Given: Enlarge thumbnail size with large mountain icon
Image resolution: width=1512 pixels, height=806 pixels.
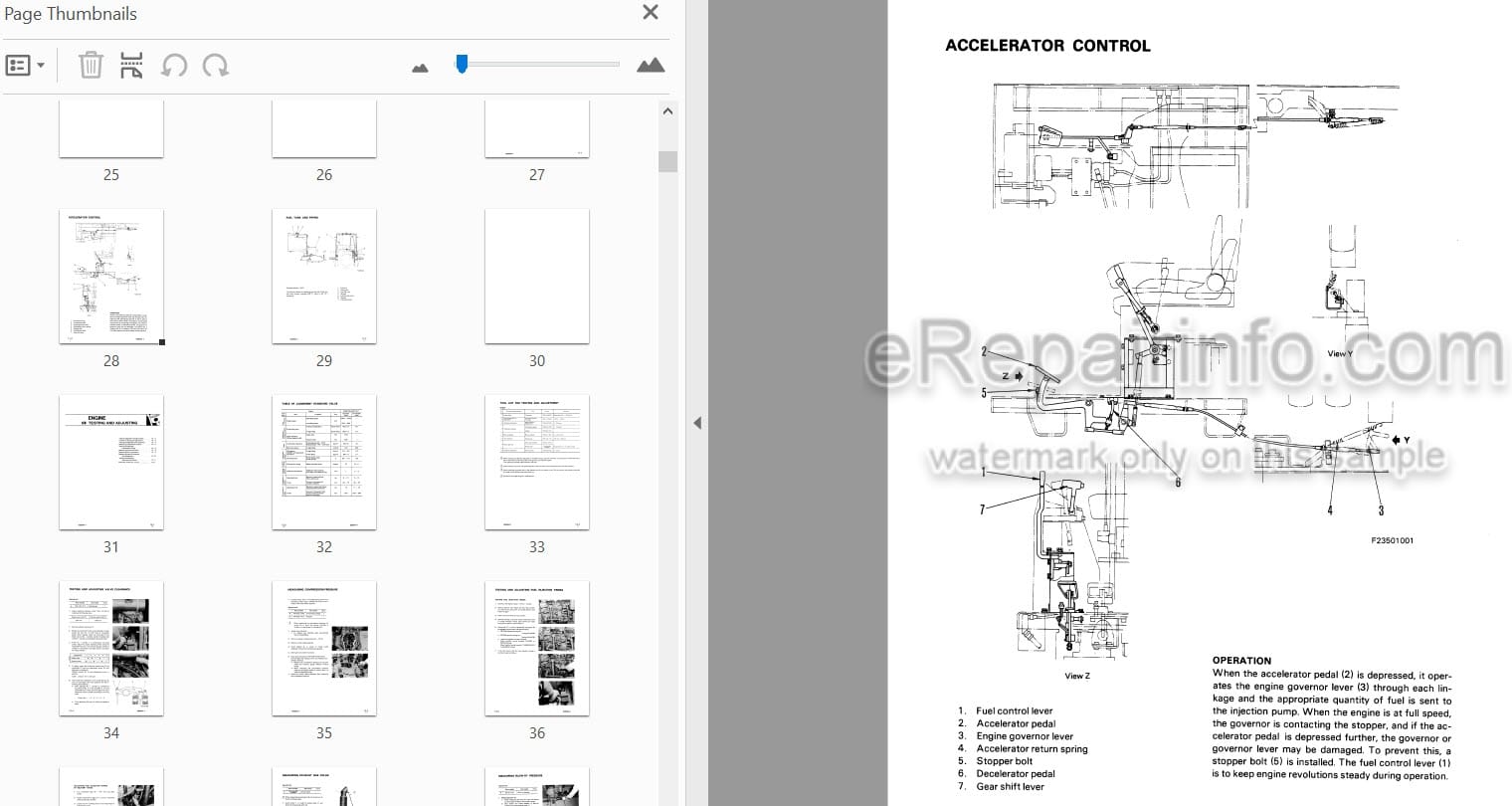Looking at the screenshot, I should pos(651,65).
